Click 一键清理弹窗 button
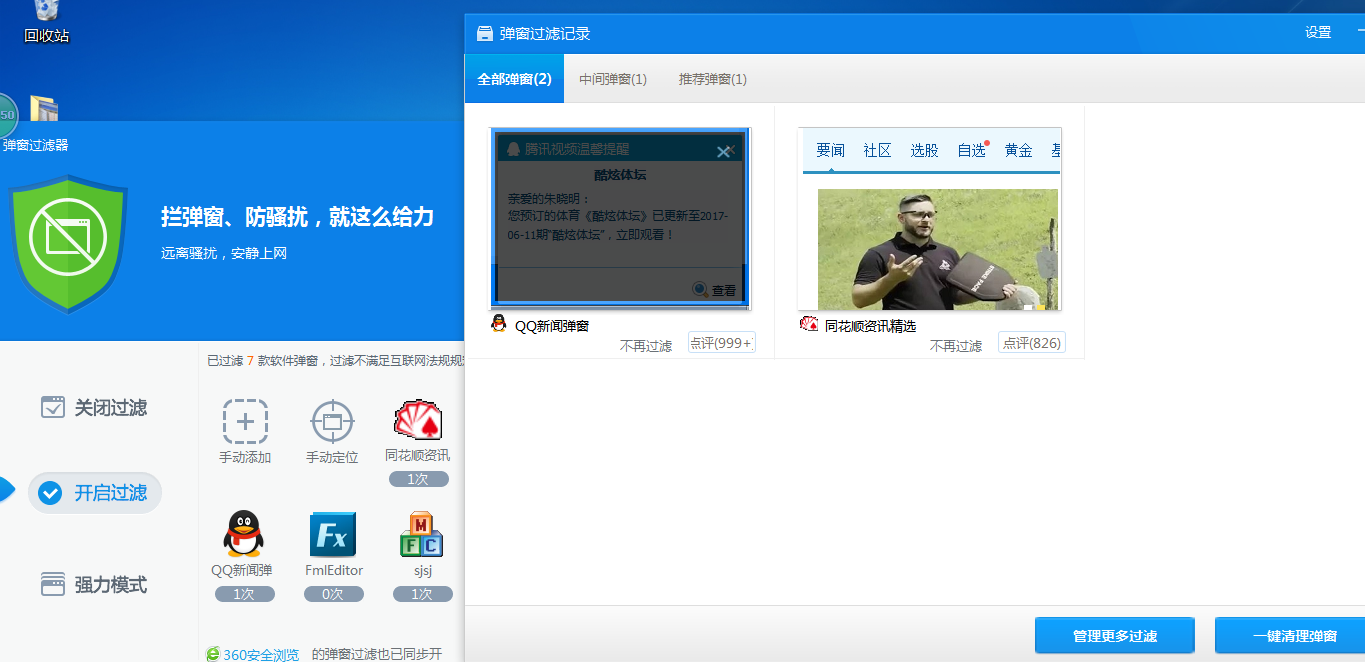The image size is (1365, 662). [x=1290, y=636]
